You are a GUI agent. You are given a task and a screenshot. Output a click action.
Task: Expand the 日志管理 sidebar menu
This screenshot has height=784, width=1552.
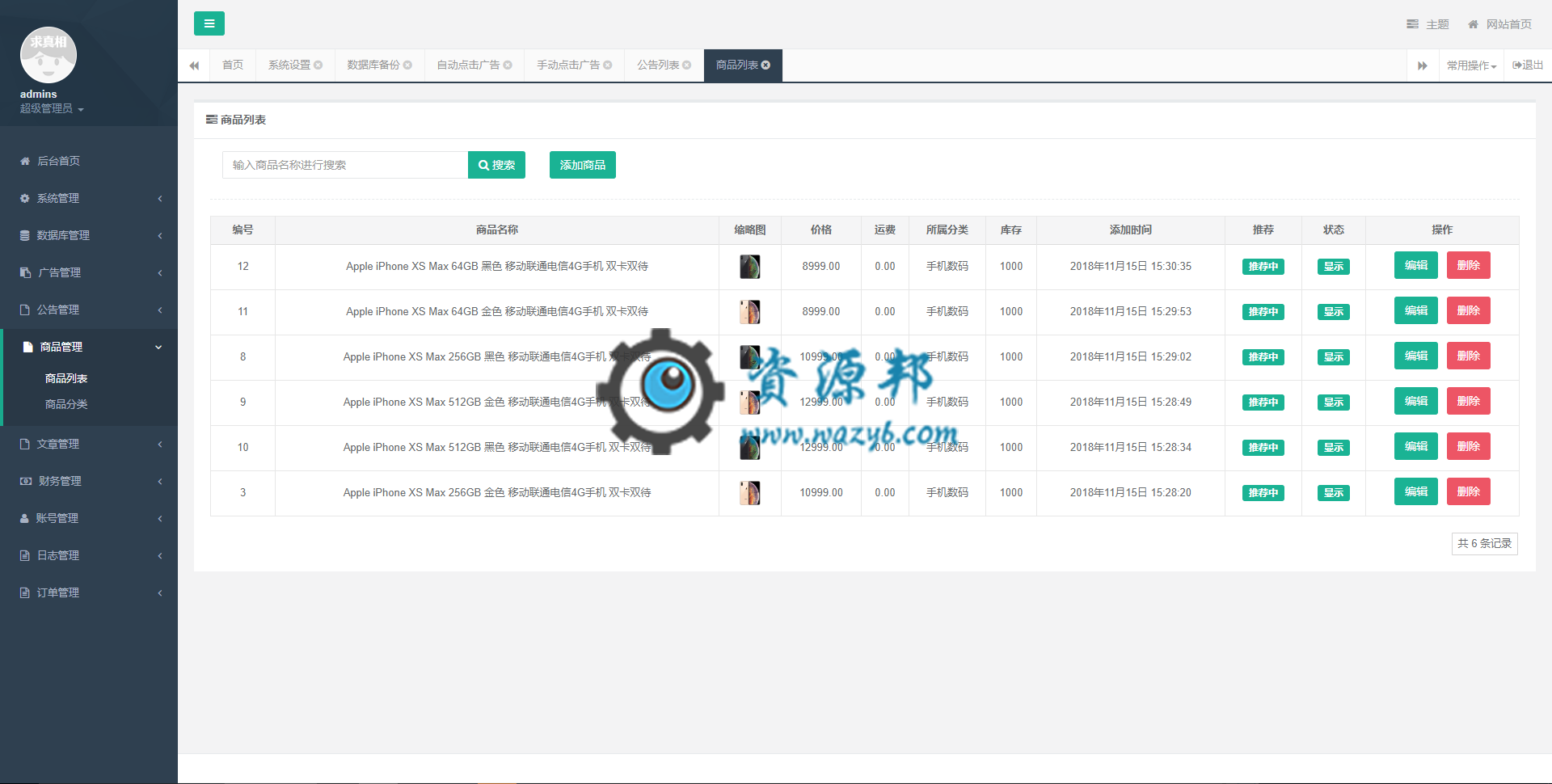pos(89,555)
